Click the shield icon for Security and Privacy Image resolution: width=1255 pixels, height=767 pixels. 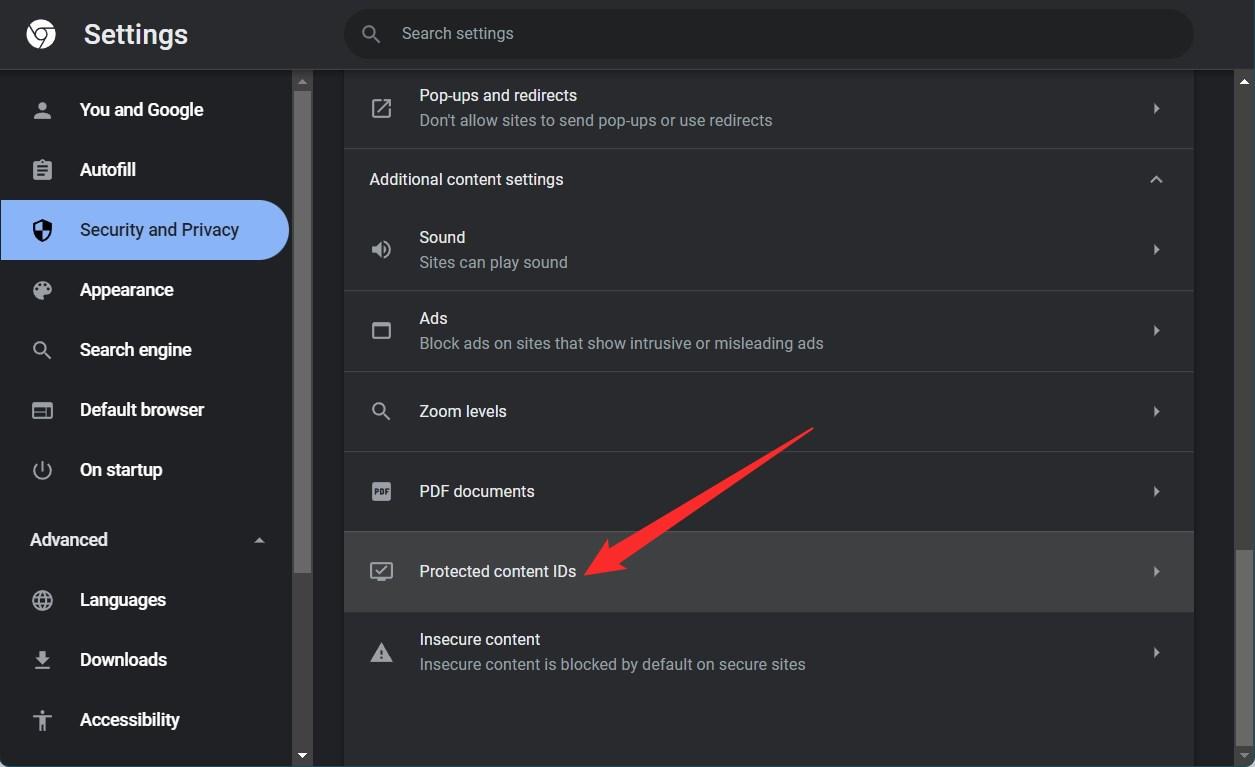point(41,229)
